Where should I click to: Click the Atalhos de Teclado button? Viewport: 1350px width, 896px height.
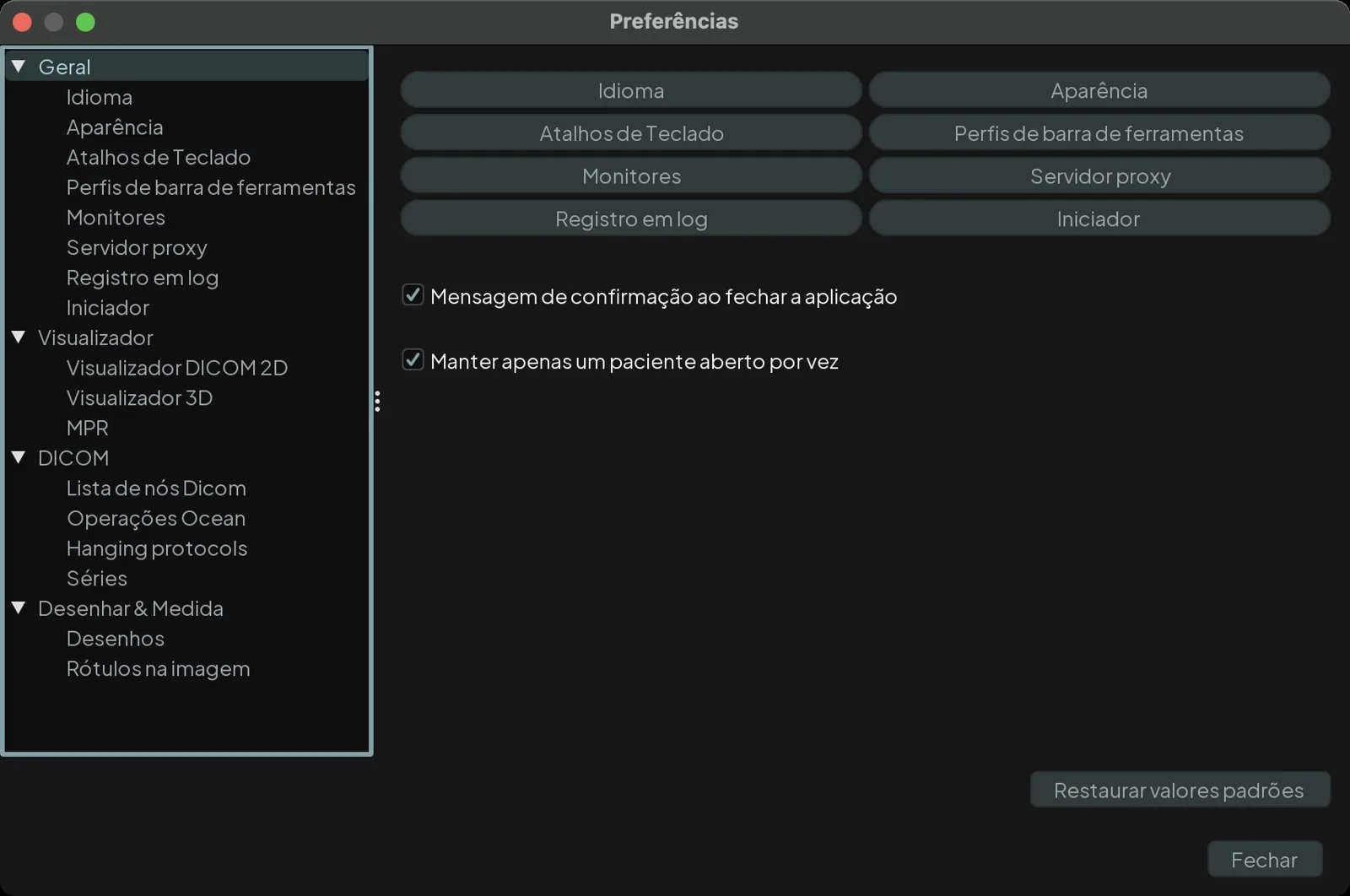point(631,133)
